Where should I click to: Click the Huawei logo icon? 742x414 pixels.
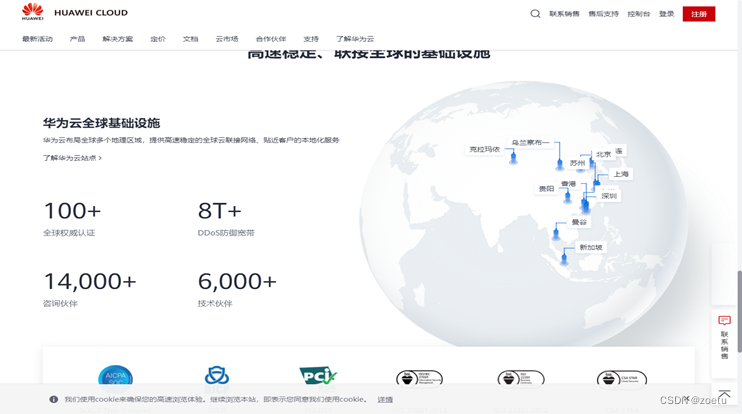point(33,11)
